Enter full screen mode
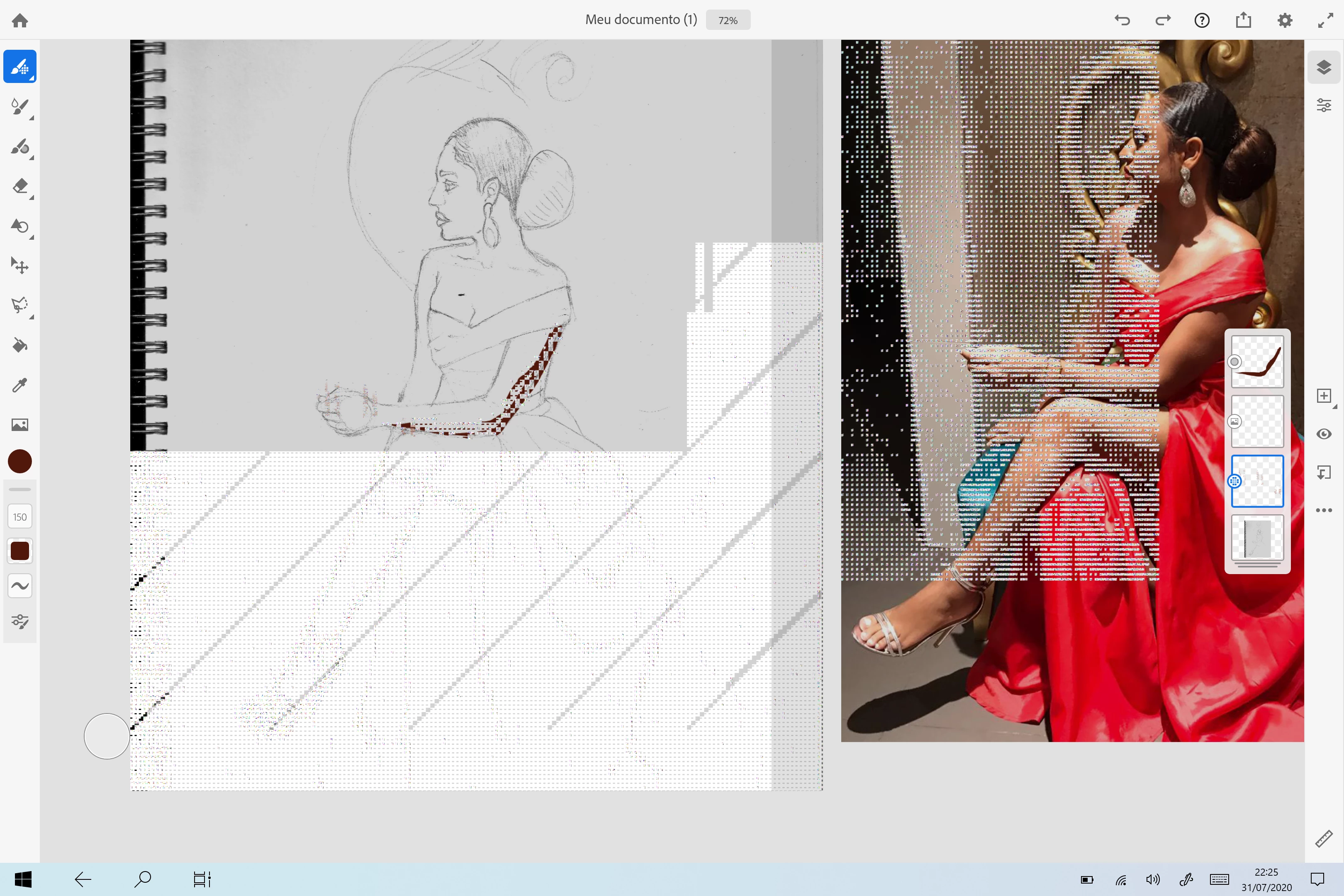 [1325, 21]
